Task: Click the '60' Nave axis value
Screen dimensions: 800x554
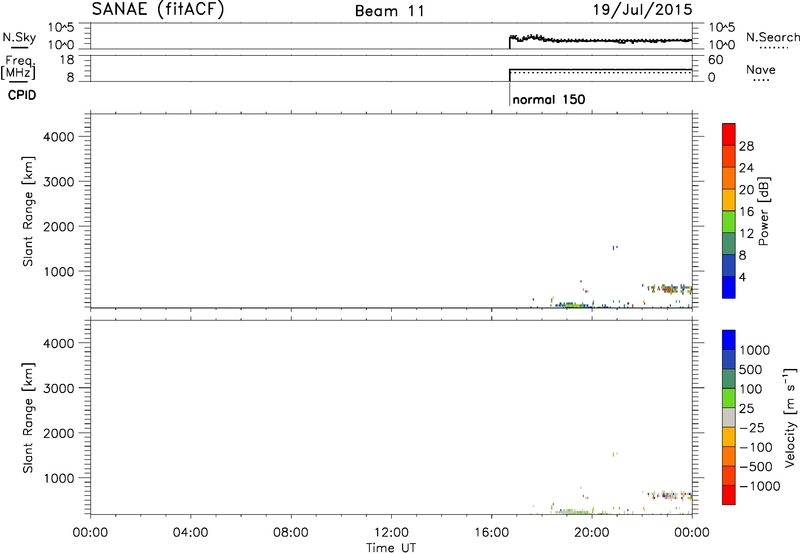Action: click(x=715, y=60)
